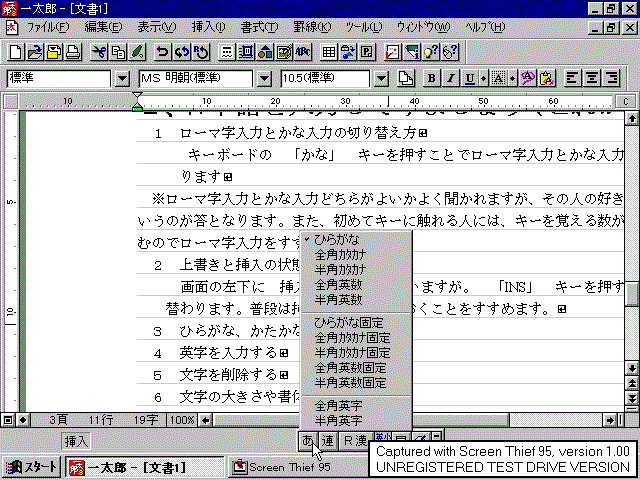The height and width of the screenshot is (480, 640).
Task: Toggle underline formatting
Action: 470,78
